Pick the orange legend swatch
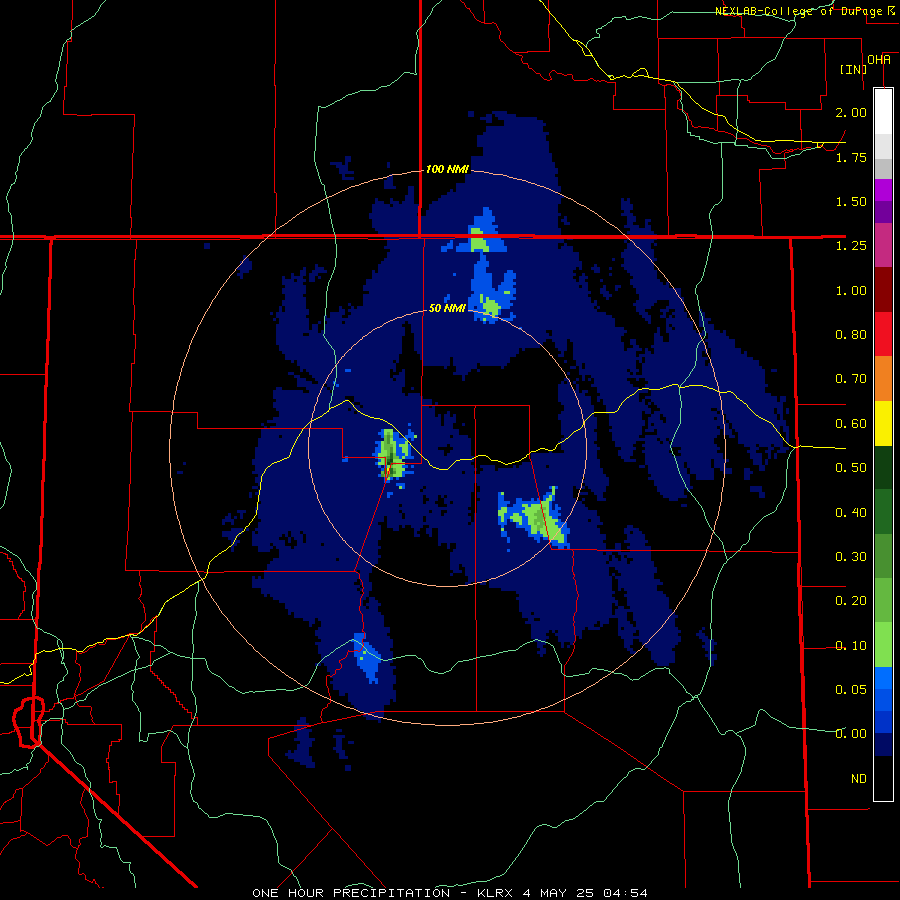The image size is (900, 900). tap(883, 379)
